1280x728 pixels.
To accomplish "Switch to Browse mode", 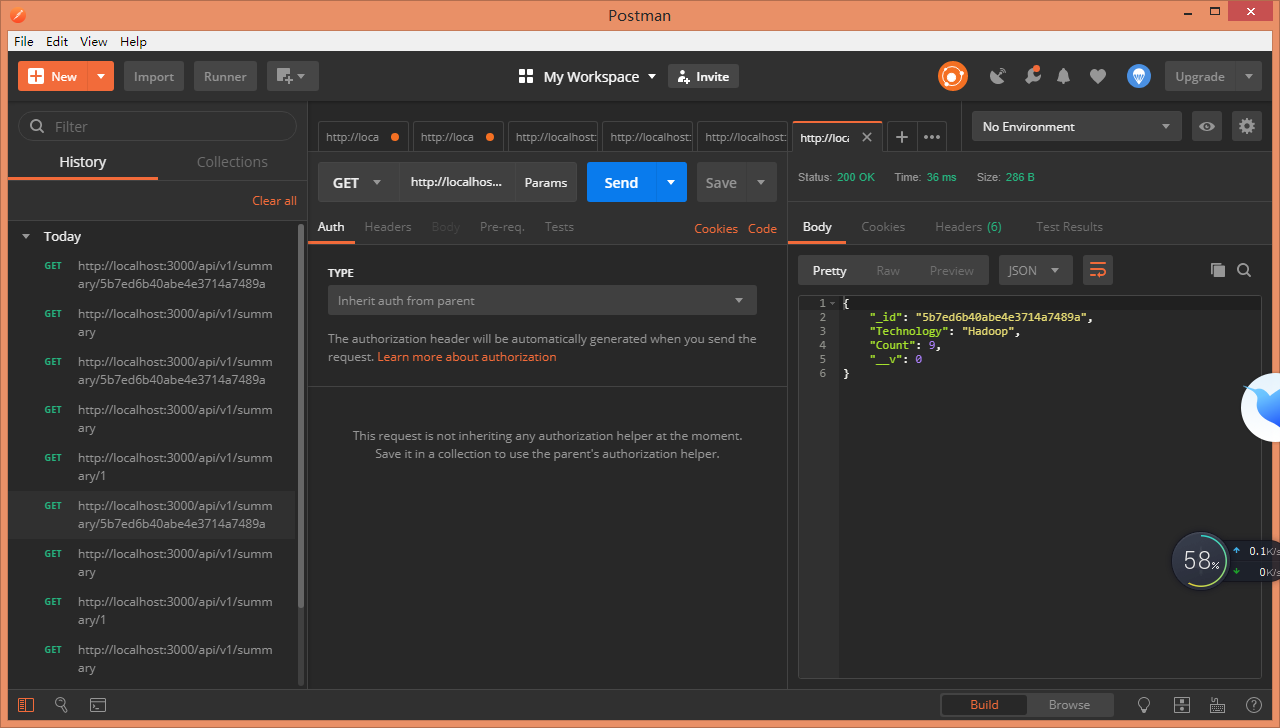I will 1069,704.
